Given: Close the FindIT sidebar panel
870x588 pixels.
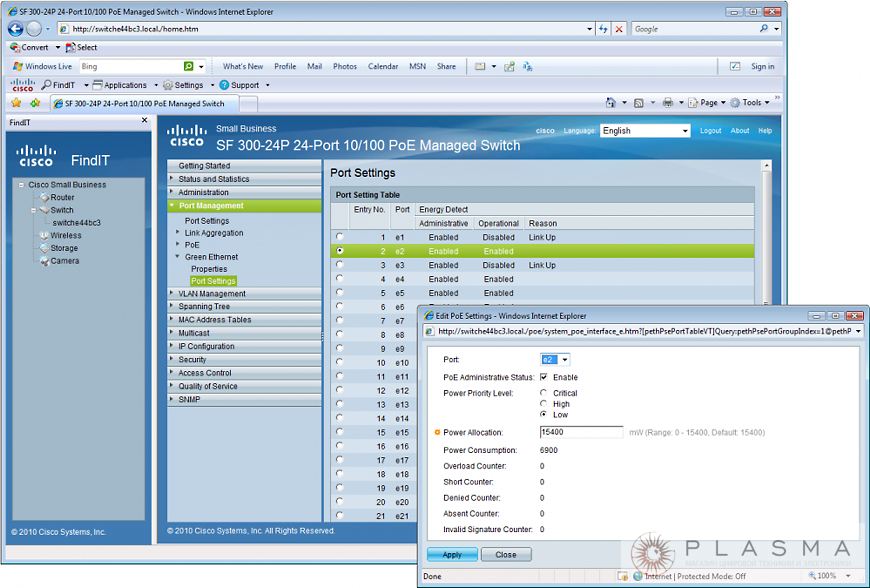Looking at the screenshot, I should click(x=144, y=120).
